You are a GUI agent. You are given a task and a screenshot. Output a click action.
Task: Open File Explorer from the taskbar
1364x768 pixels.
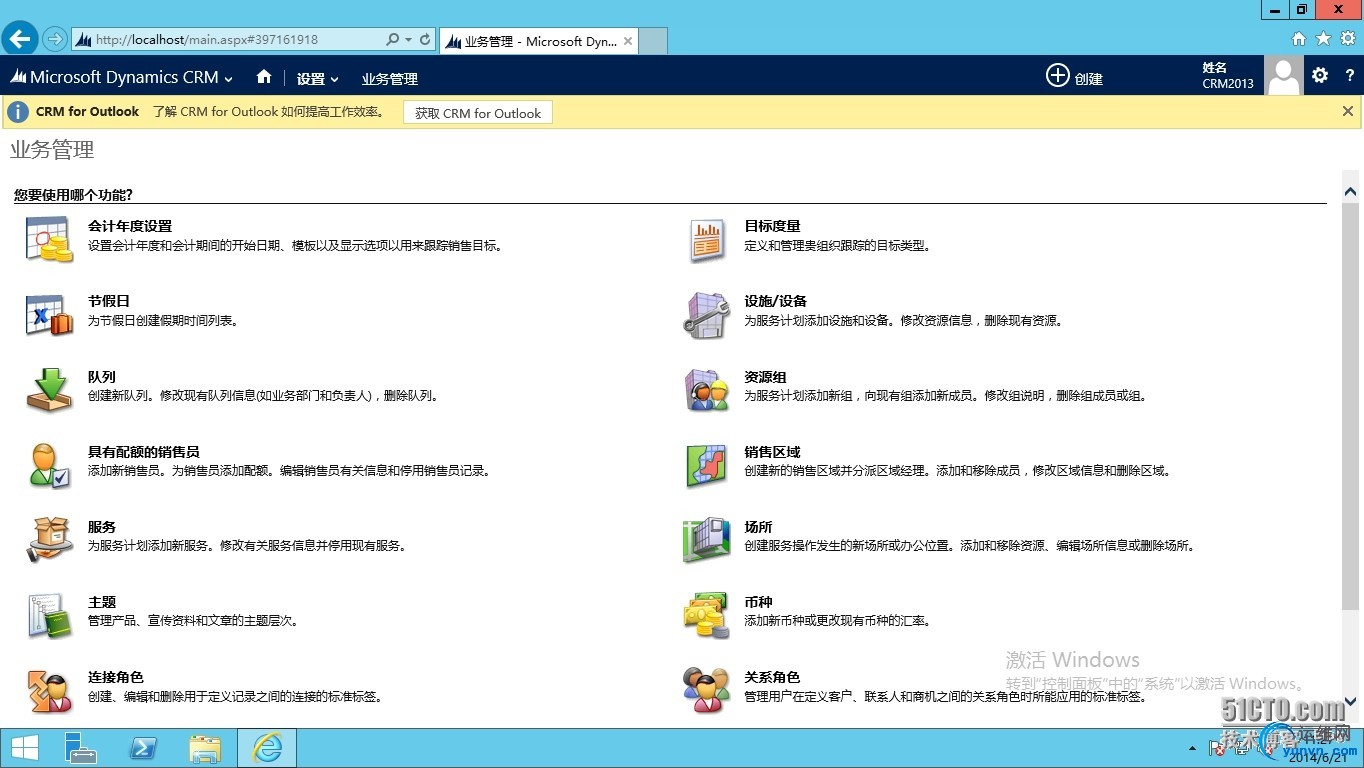(205, 748)
